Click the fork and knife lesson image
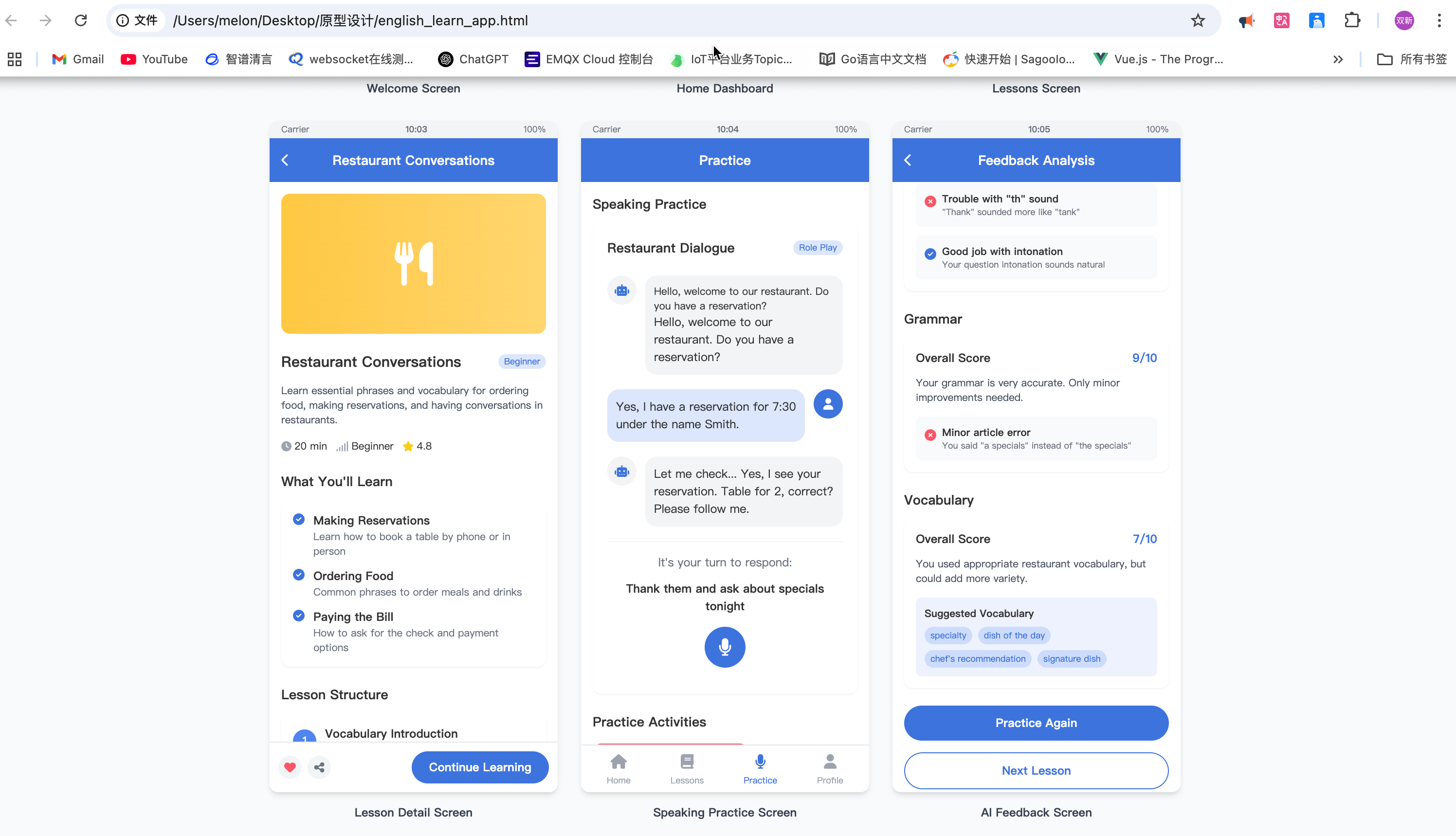This screenshot has height=836, width=1456. (x=413, y=264)
